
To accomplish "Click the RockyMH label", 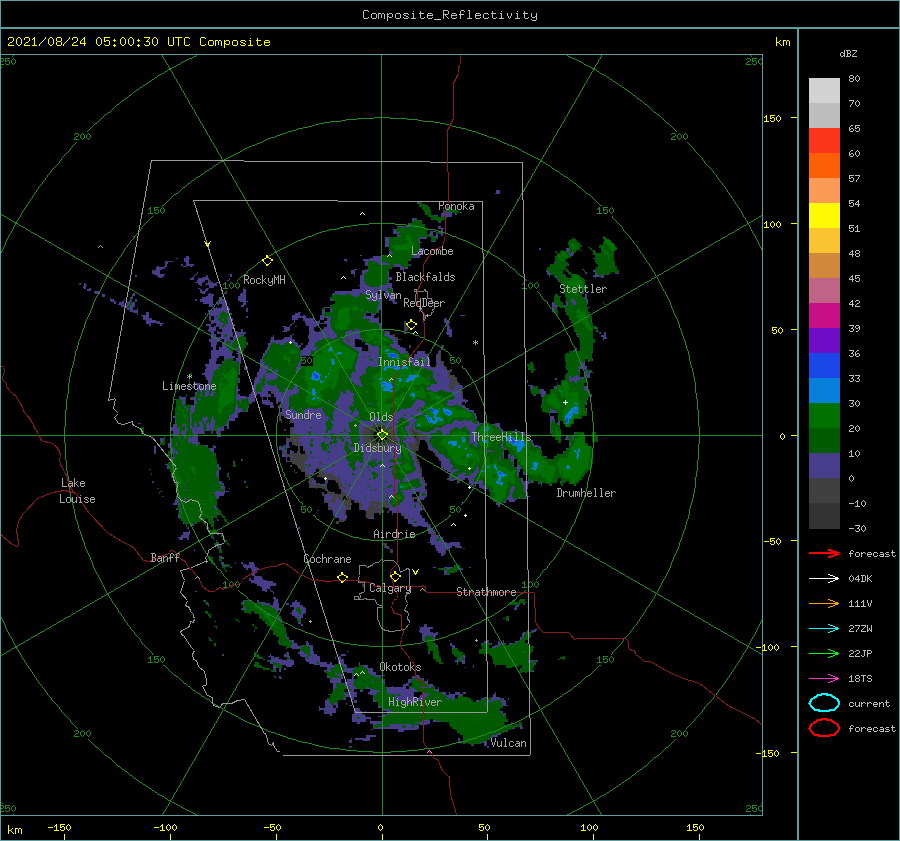I will (x=264, y=280).
